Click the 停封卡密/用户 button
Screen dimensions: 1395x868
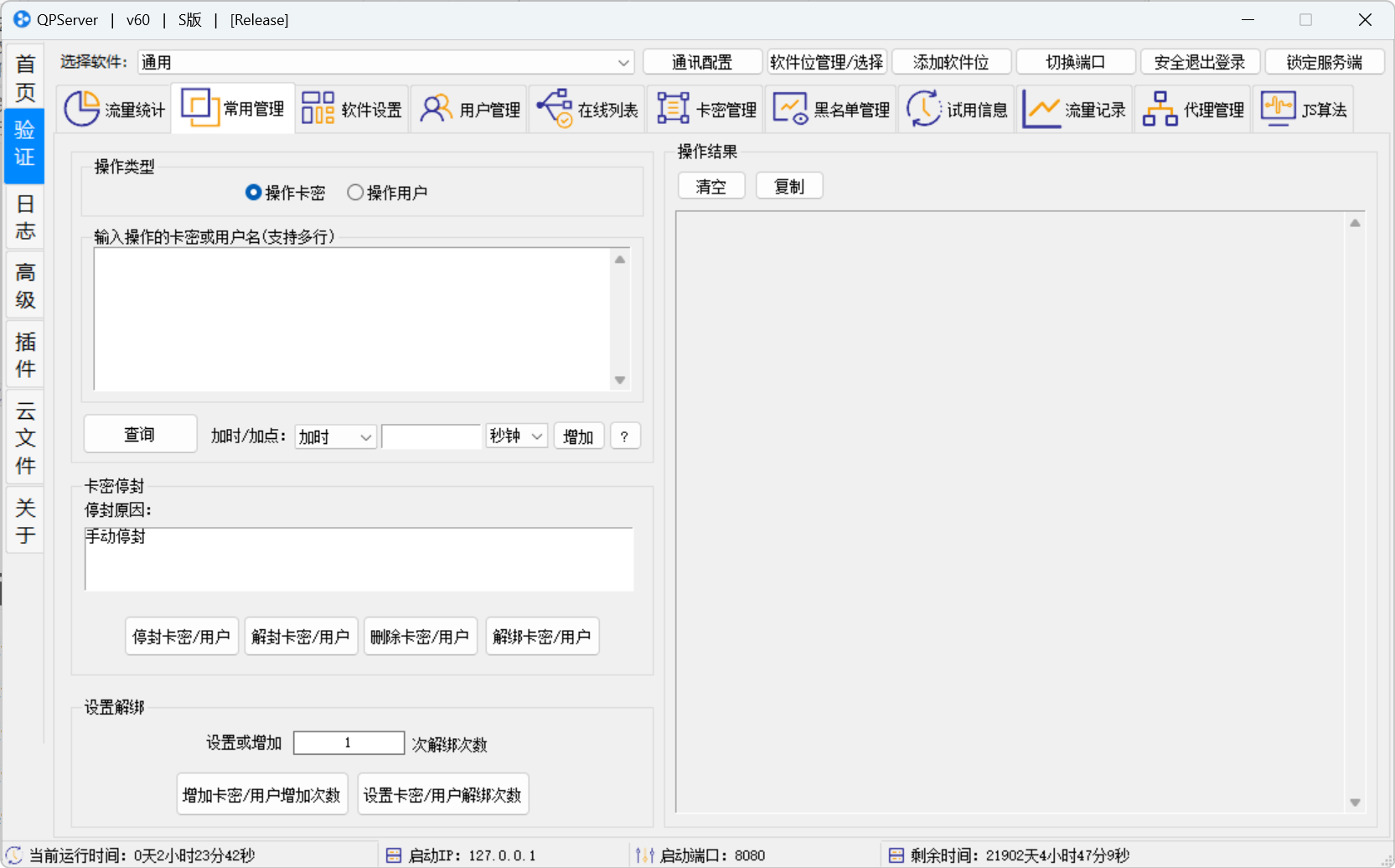point(181,637)
